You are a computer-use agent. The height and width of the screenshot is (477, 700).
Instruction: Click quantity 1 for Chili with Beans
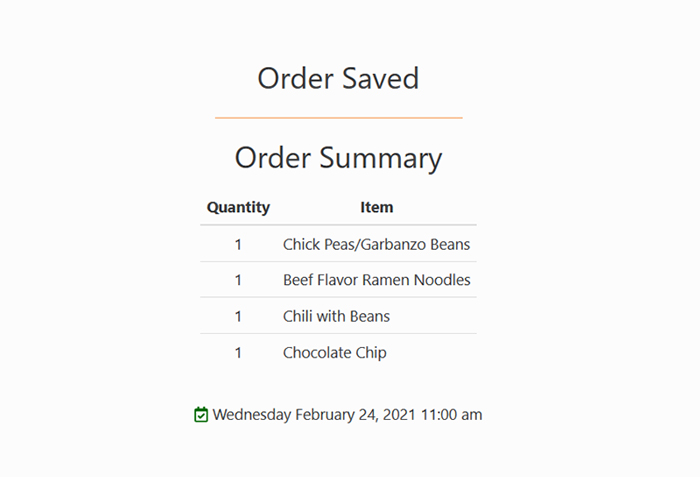(238, 317)
